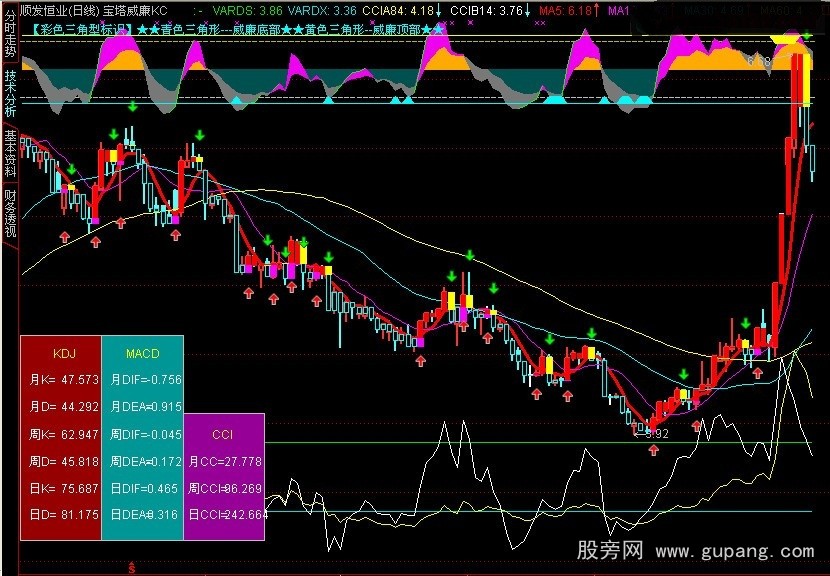
Task: Click the stock title 顺发恒业(日线)
Action: 59,10
